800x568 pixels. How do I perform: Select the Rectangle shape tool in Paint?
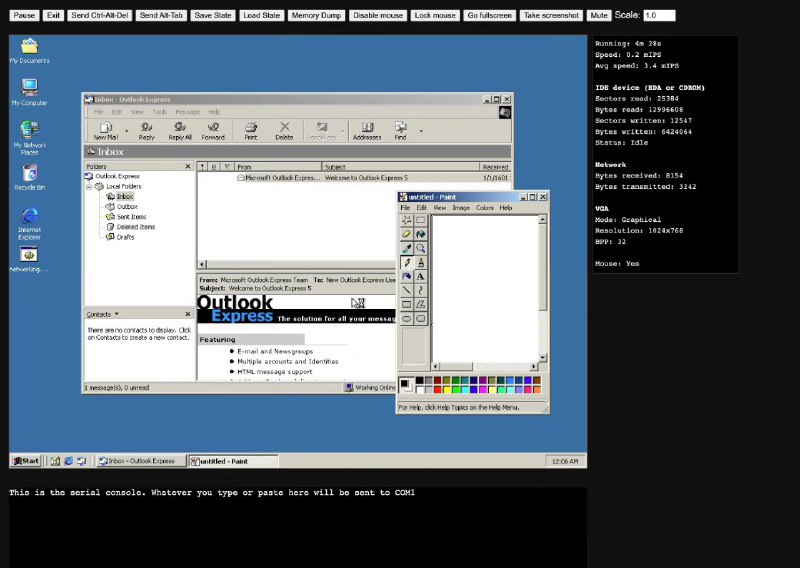coord(407,305)
